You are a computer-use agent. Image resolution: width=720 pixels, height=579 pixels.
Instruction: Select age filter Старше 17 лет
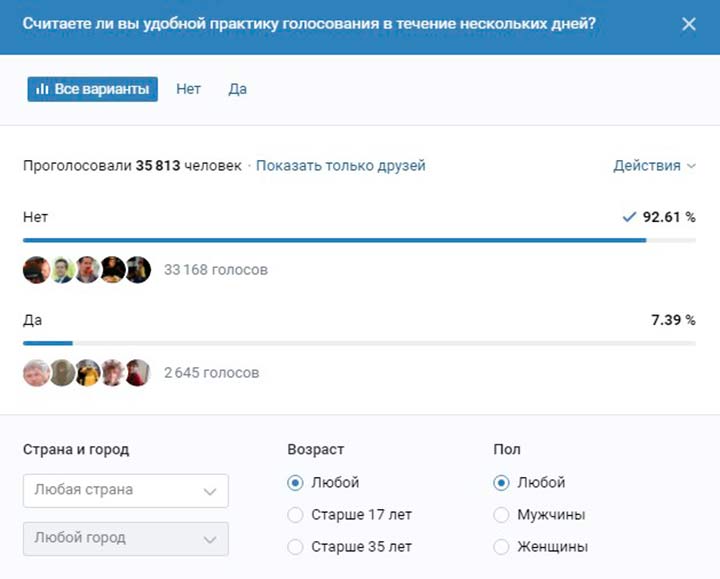[349, 515]
